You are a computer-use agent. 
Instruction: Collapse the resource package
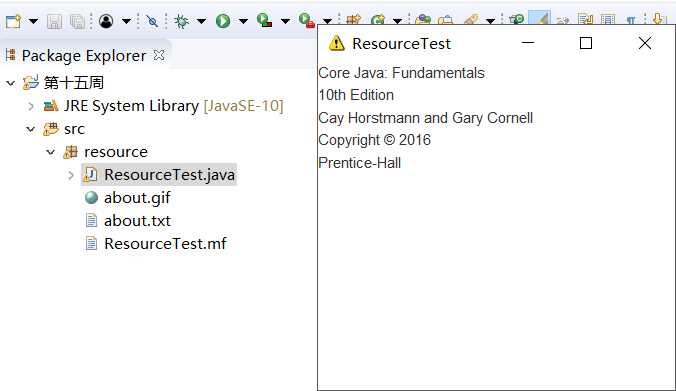[50, 152]
